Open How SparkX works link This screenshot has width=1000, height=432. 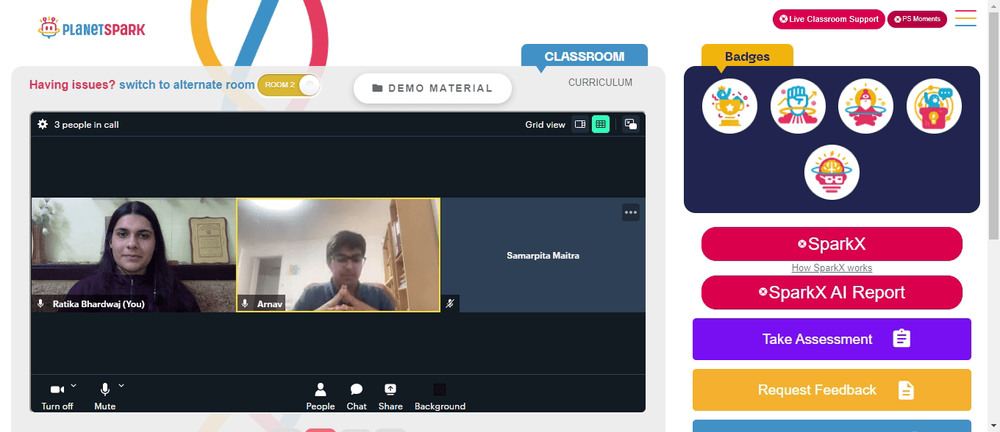coord(832,268)
